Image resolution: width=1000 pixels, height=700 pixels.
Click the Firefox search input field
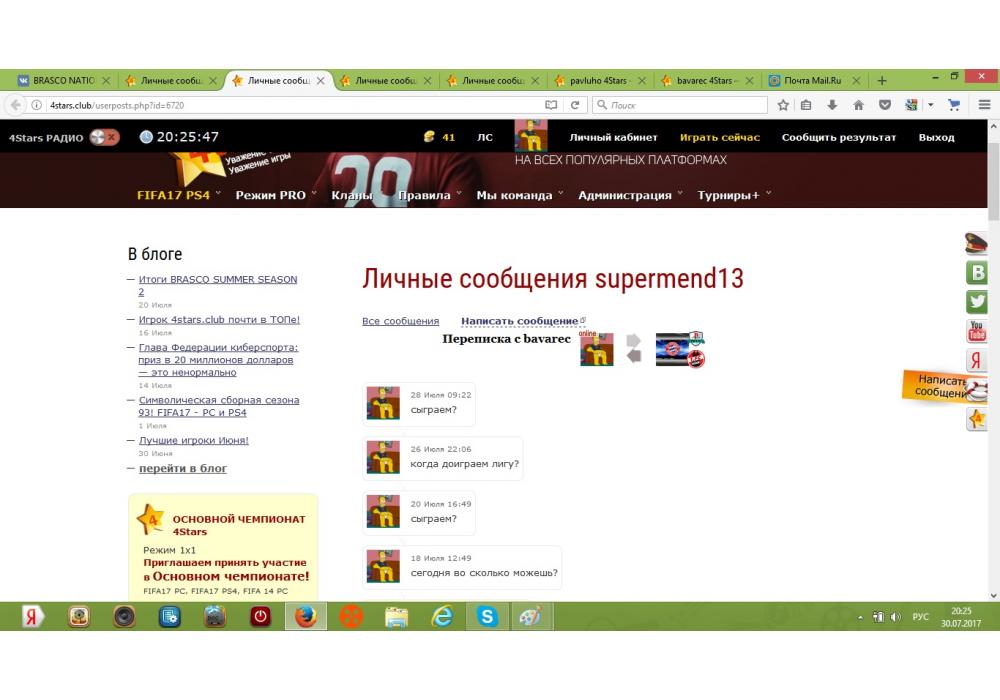tap(685, 105)
